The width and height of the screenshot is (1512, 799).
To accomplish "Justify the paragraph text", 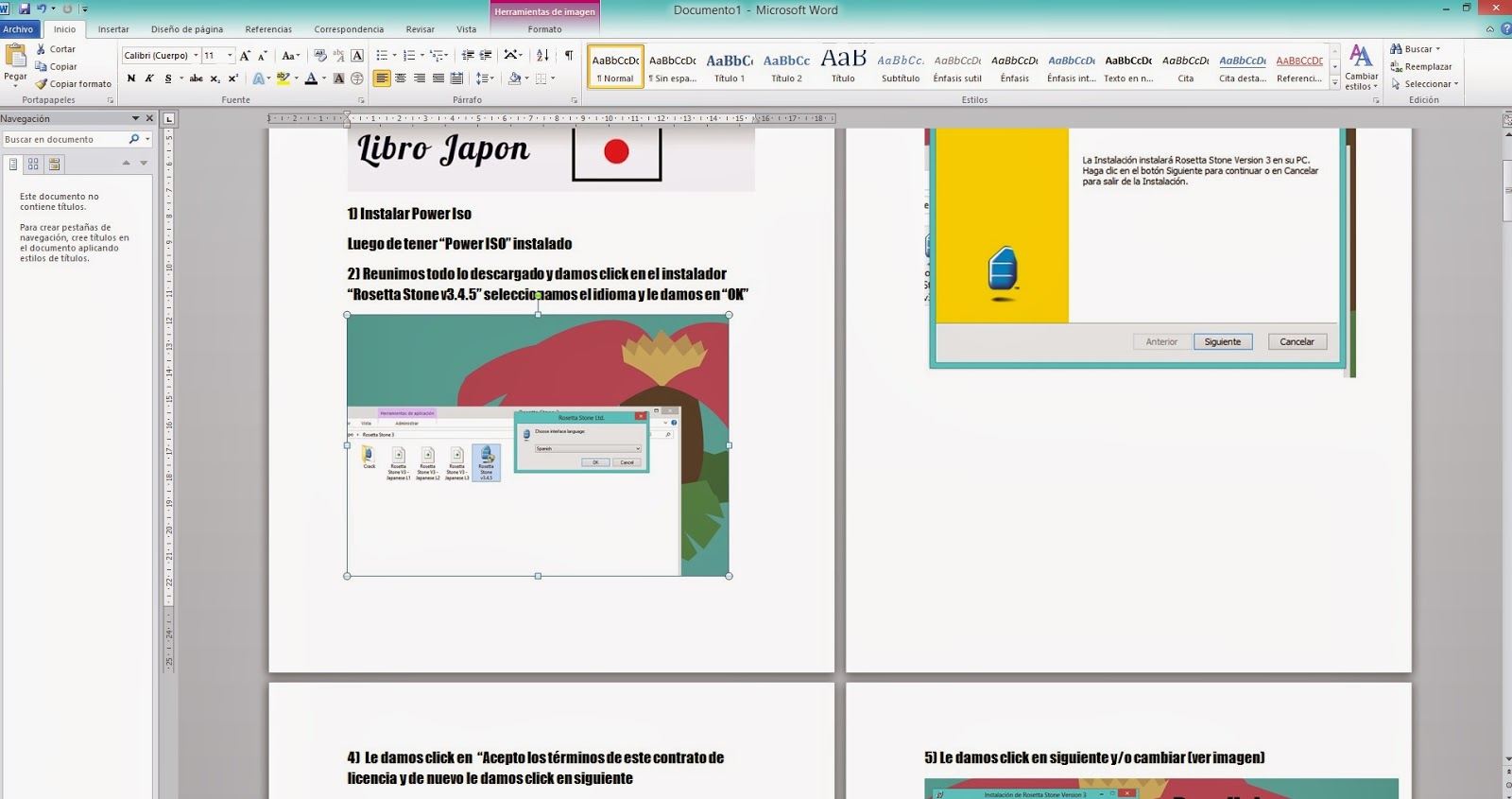I will pyautogui.click(x=438, y=78).
